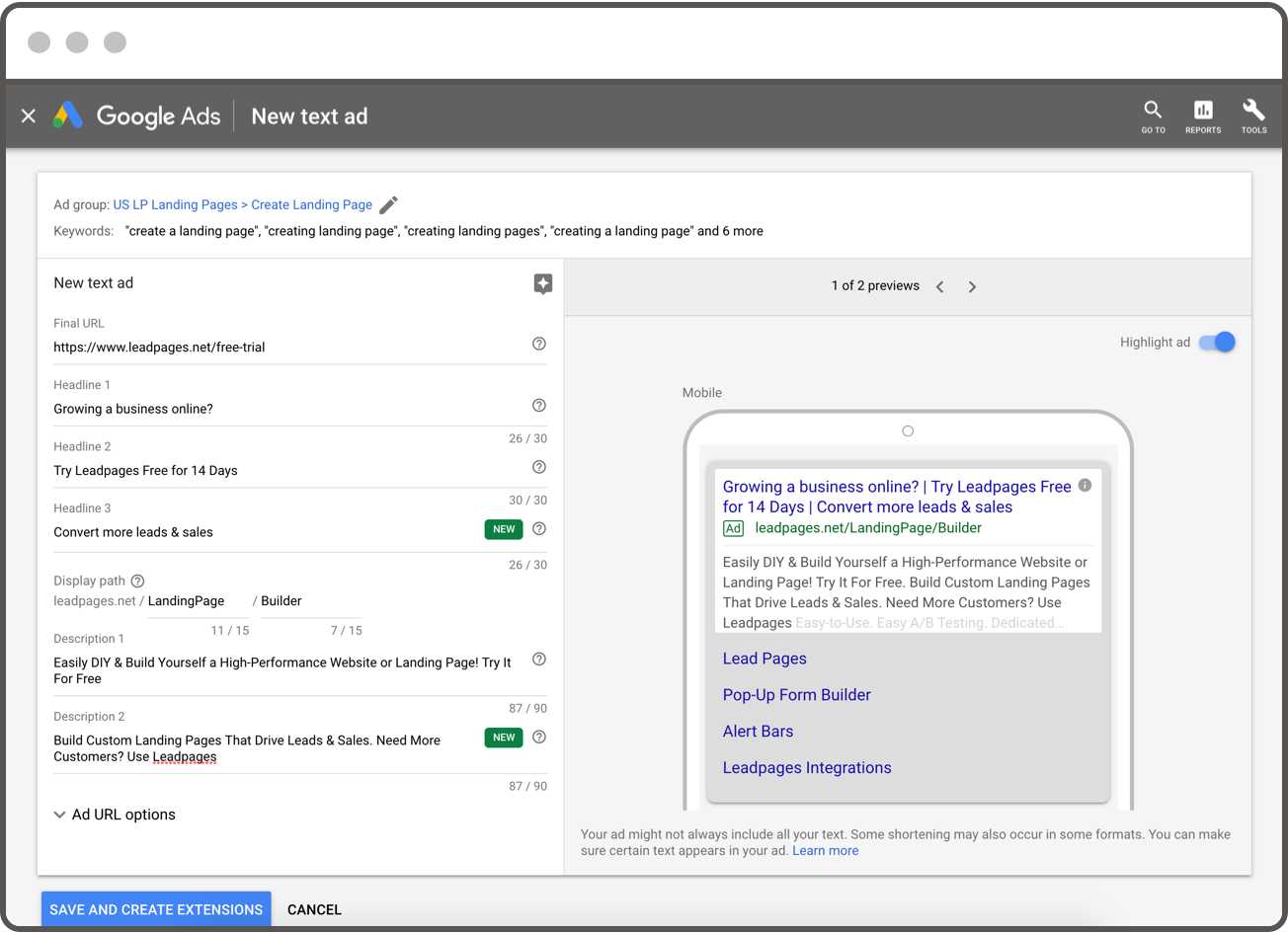Open the Display path help icon
This screenshot has height=934, width=1288.
pos(136,581)
